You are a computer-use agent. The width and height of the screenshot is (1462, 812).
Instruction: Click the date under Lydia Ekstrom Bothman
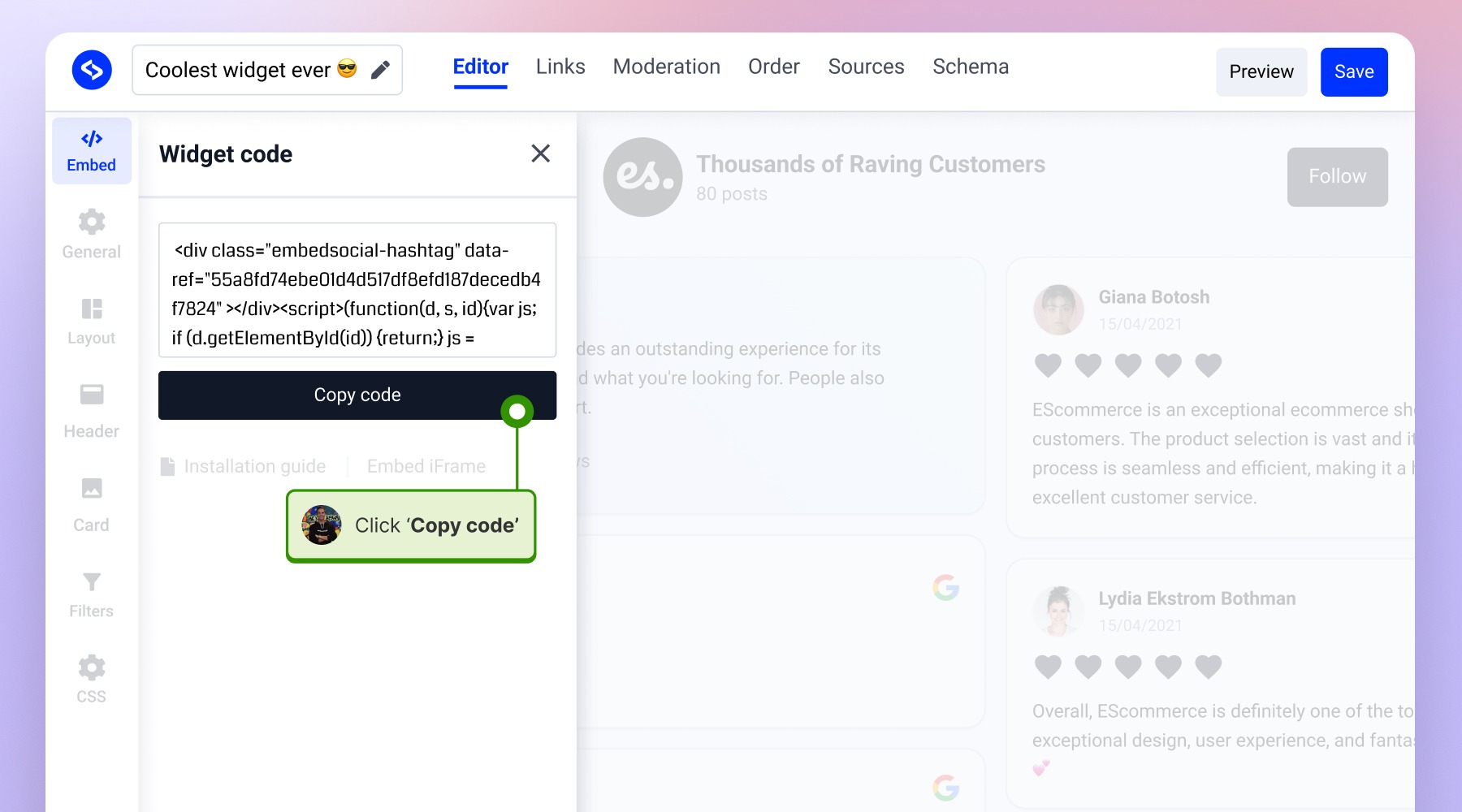coord(1140,625)
